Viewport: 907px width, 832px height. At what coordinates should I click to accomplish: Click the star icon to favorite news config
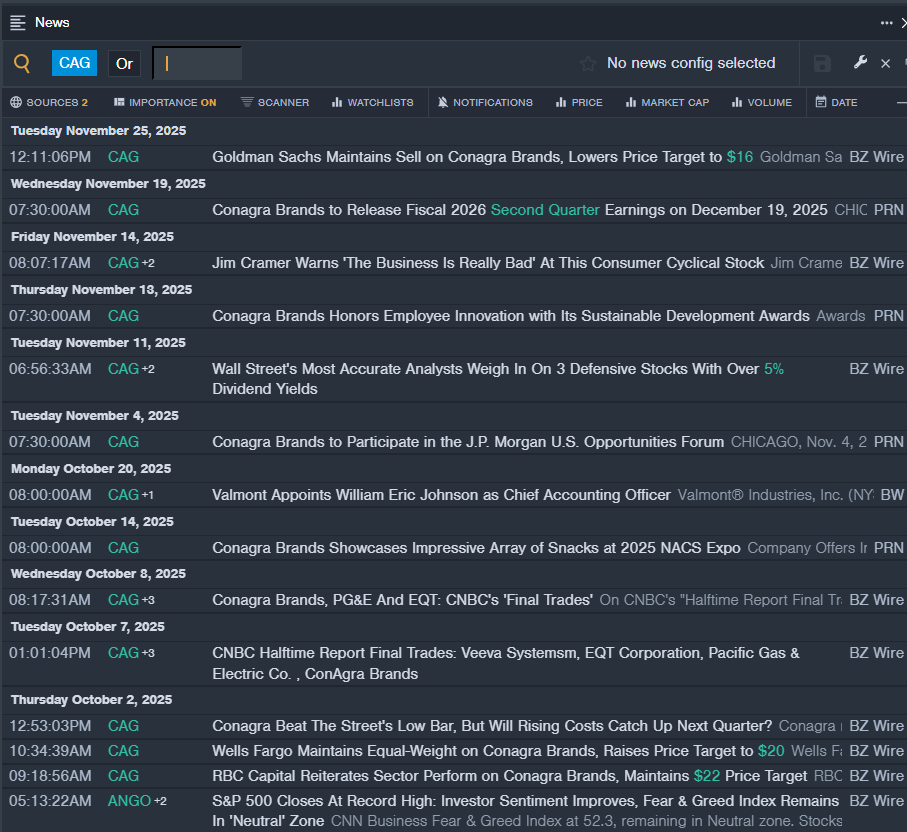point(588,64)
